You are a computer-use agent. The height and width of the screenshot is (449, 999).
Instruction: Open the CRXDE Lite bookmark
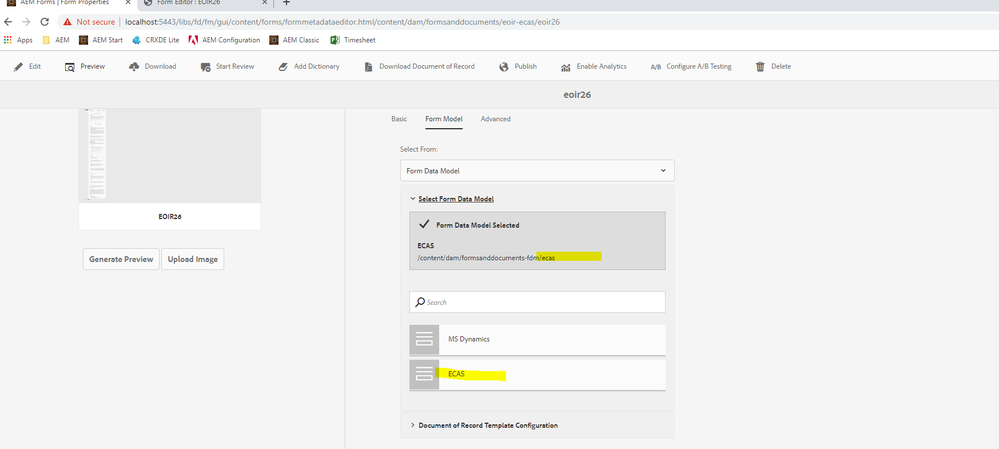156,40
